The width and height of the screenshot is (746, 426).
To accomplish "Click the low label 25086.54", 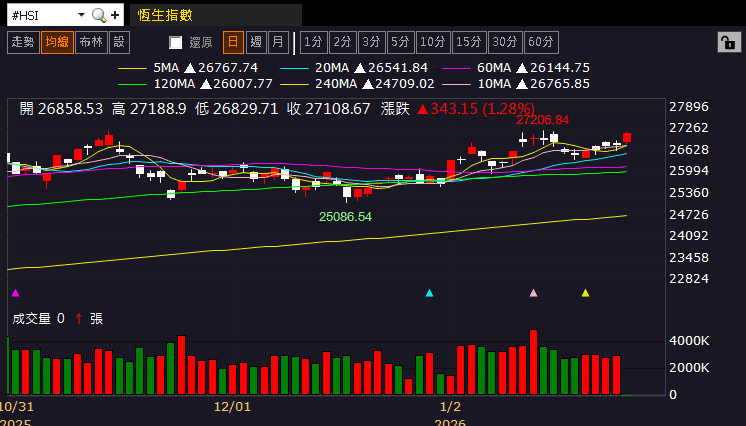I will (345, 217).
